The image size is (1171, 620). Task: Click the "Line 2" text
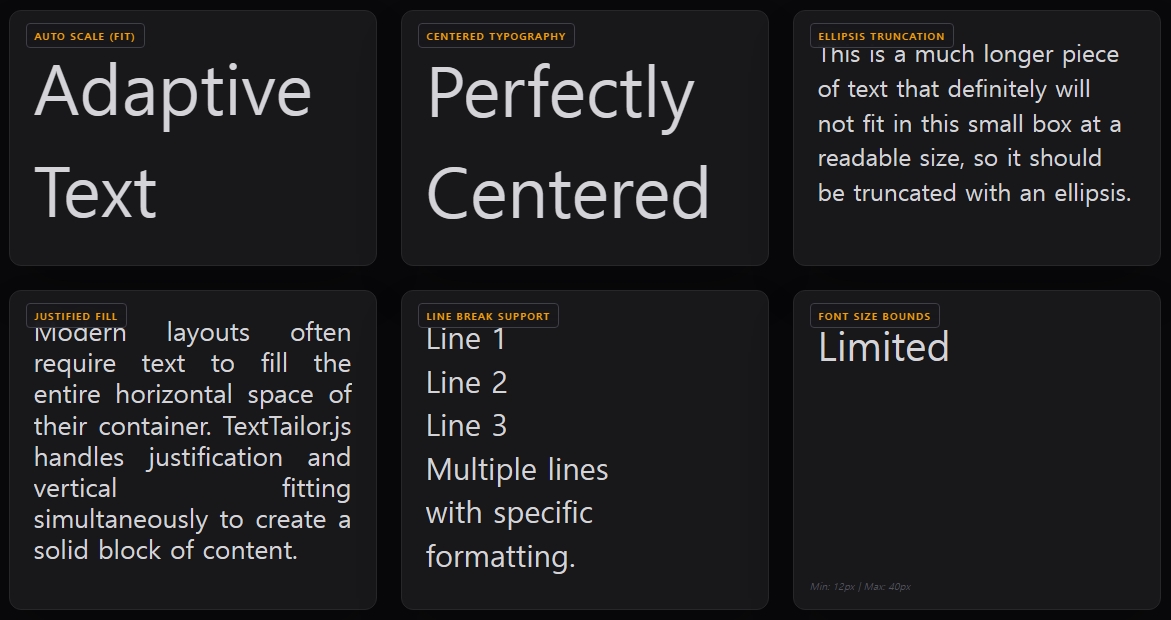point(466,382)
